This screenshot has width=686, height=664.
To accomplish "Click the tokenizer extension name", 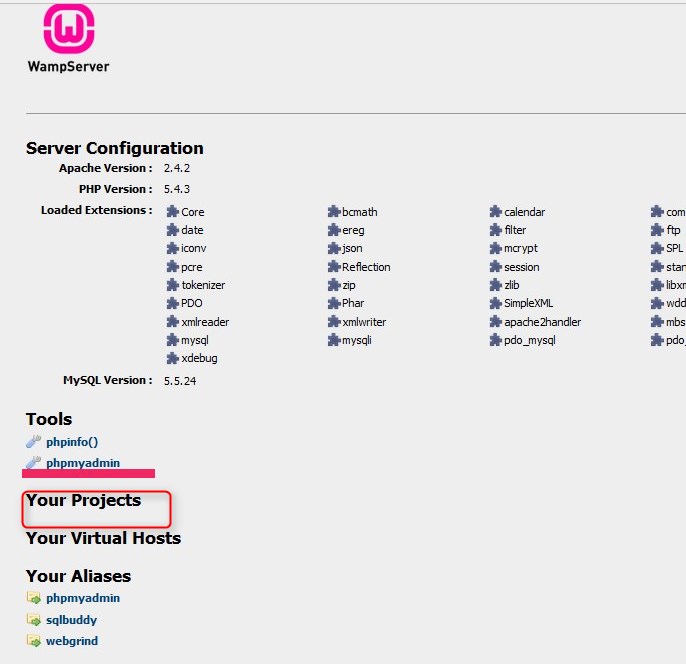I will point(203,285).
